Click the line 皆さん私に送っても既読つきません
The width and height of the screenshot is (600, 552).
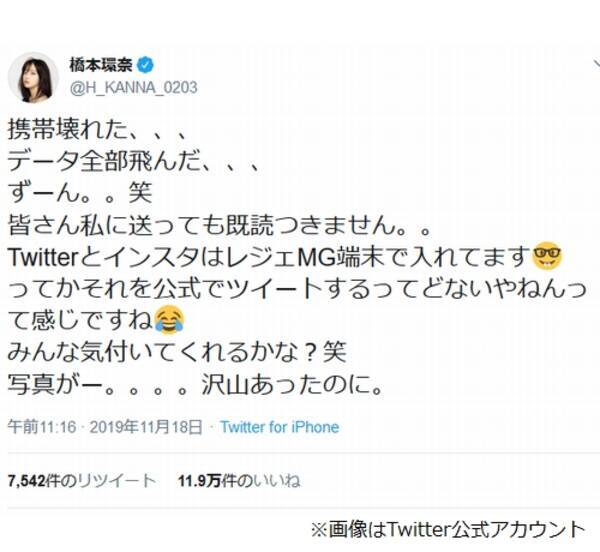[220, 225]
